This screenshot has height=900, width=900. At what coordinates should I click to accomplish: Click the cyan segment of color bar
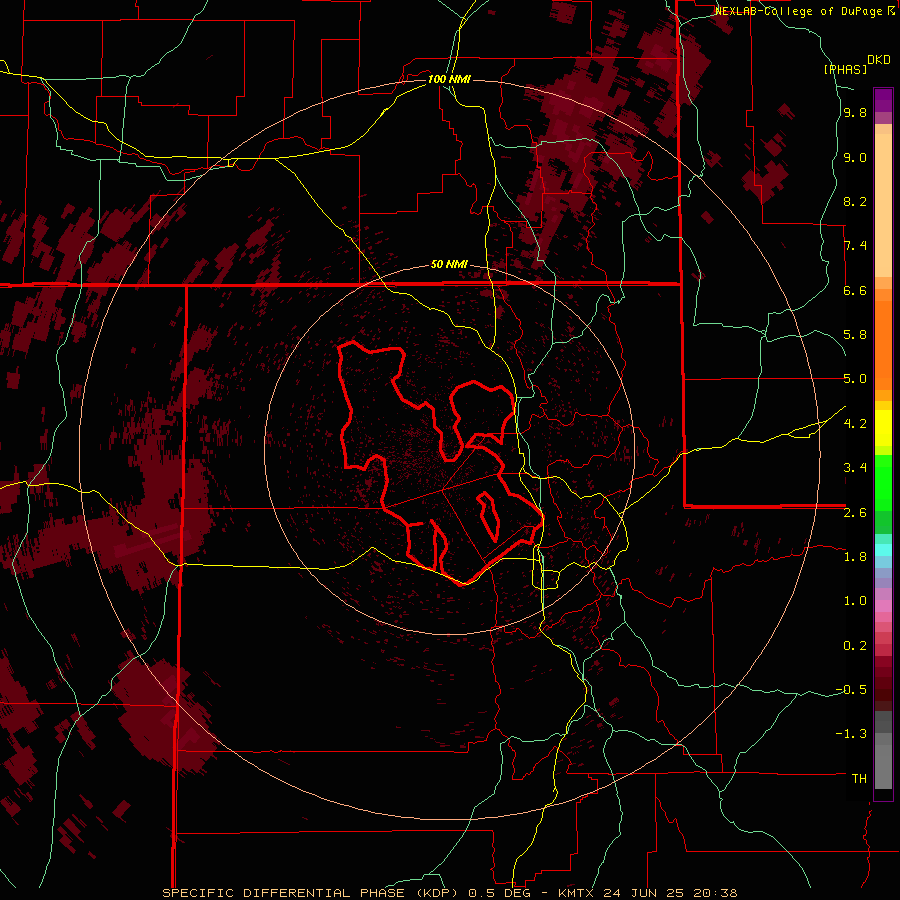pyautogui.click(x=883, y=550)
